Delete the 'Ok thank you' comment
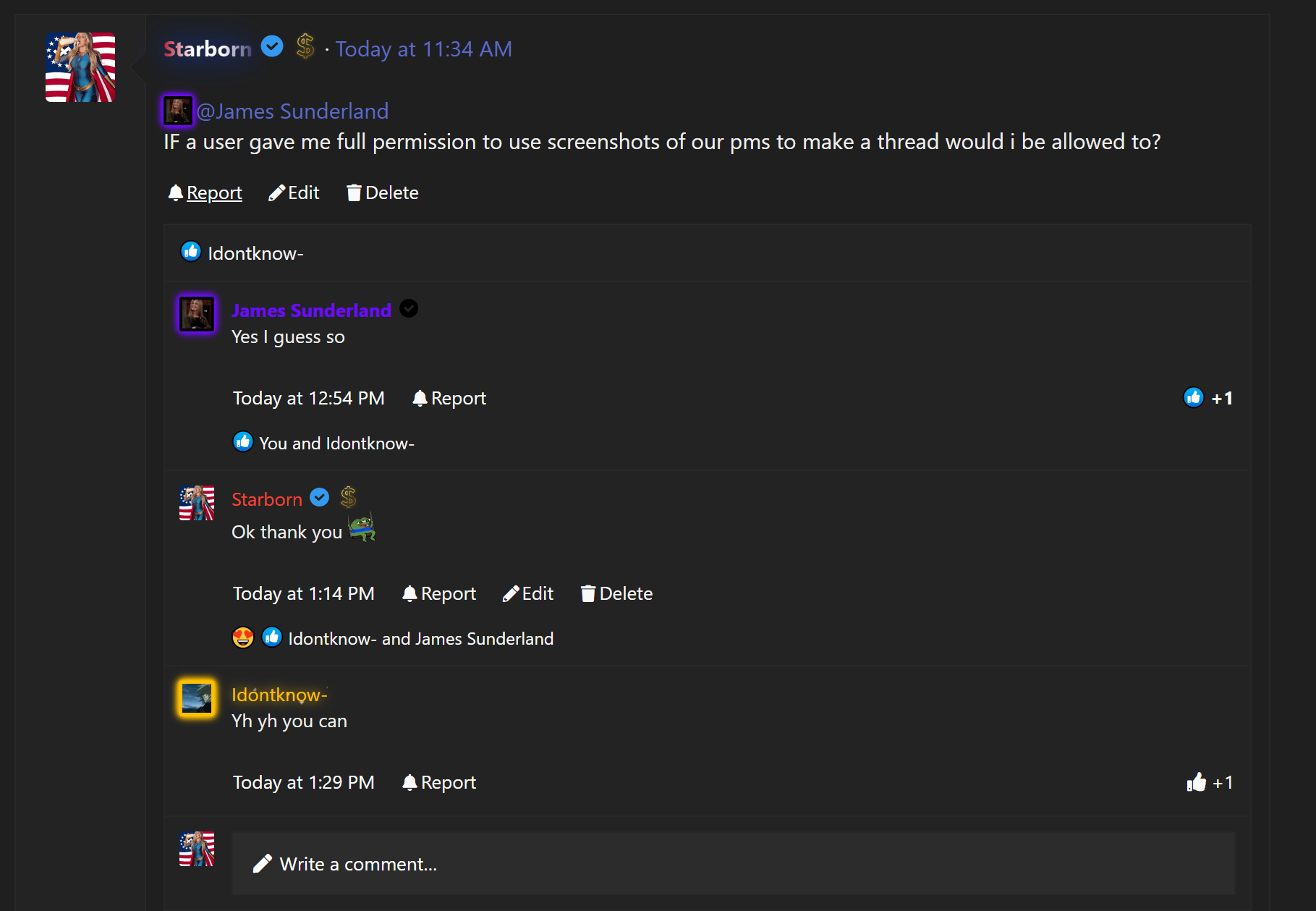Image resolution: width=1316 pixels, height=911 pixels. 617,594
